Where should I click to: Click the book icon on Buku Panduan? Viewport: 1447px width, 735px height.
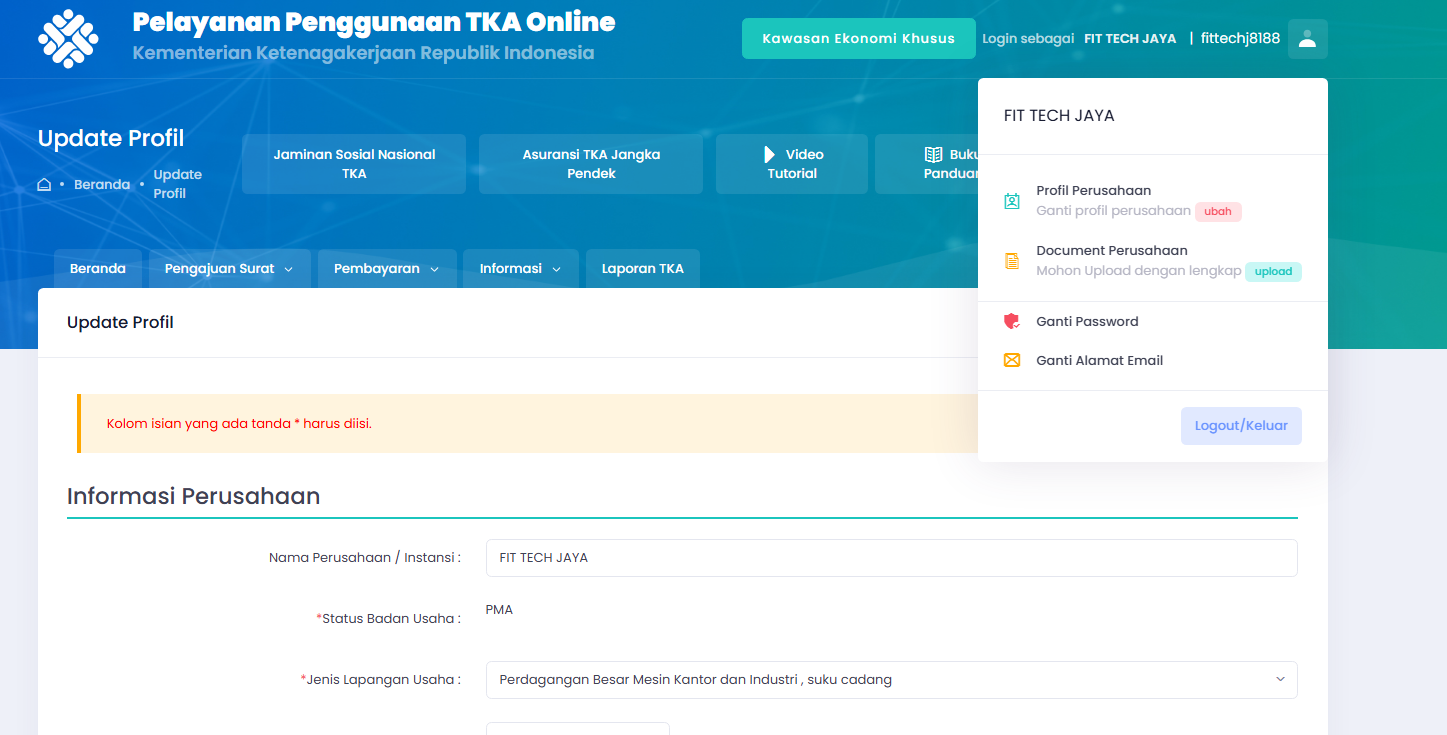(x=934, y=155)
